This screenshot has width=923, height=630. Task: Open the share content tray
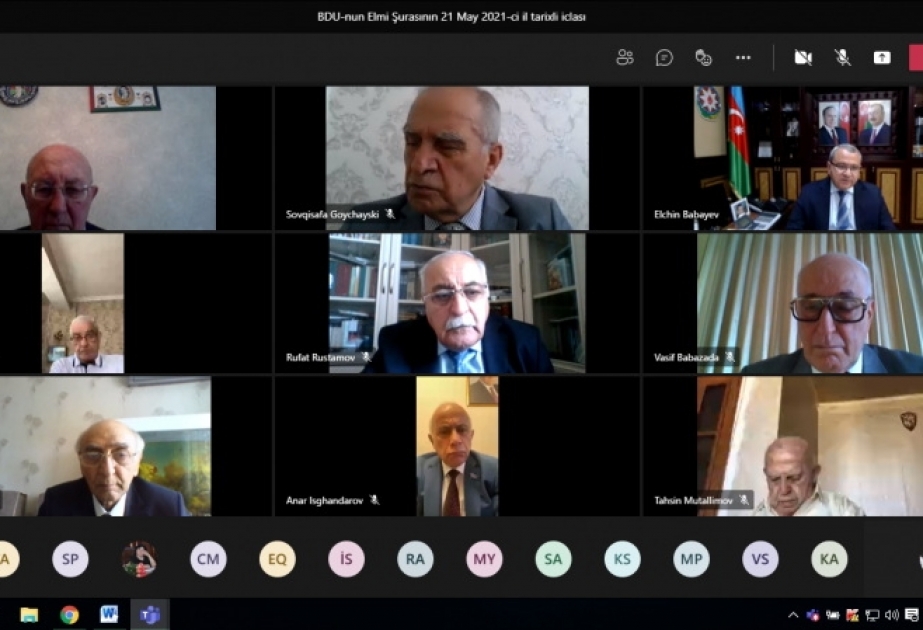[x=882, y=58]
